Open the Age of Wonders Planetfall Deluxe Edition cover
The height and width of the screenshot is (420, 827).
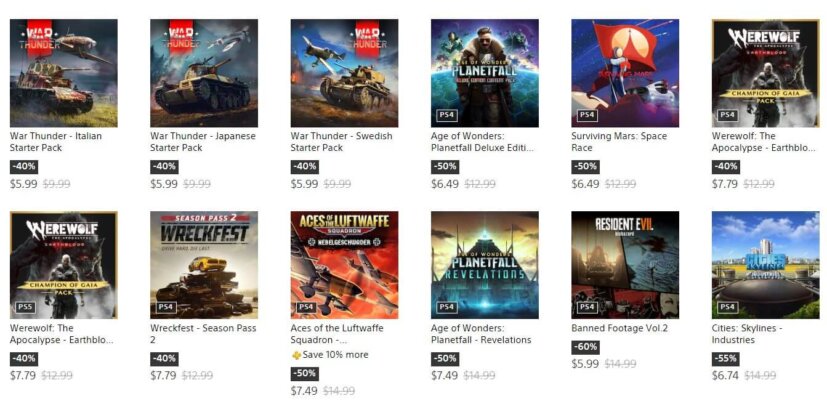(x=484, y=73)
